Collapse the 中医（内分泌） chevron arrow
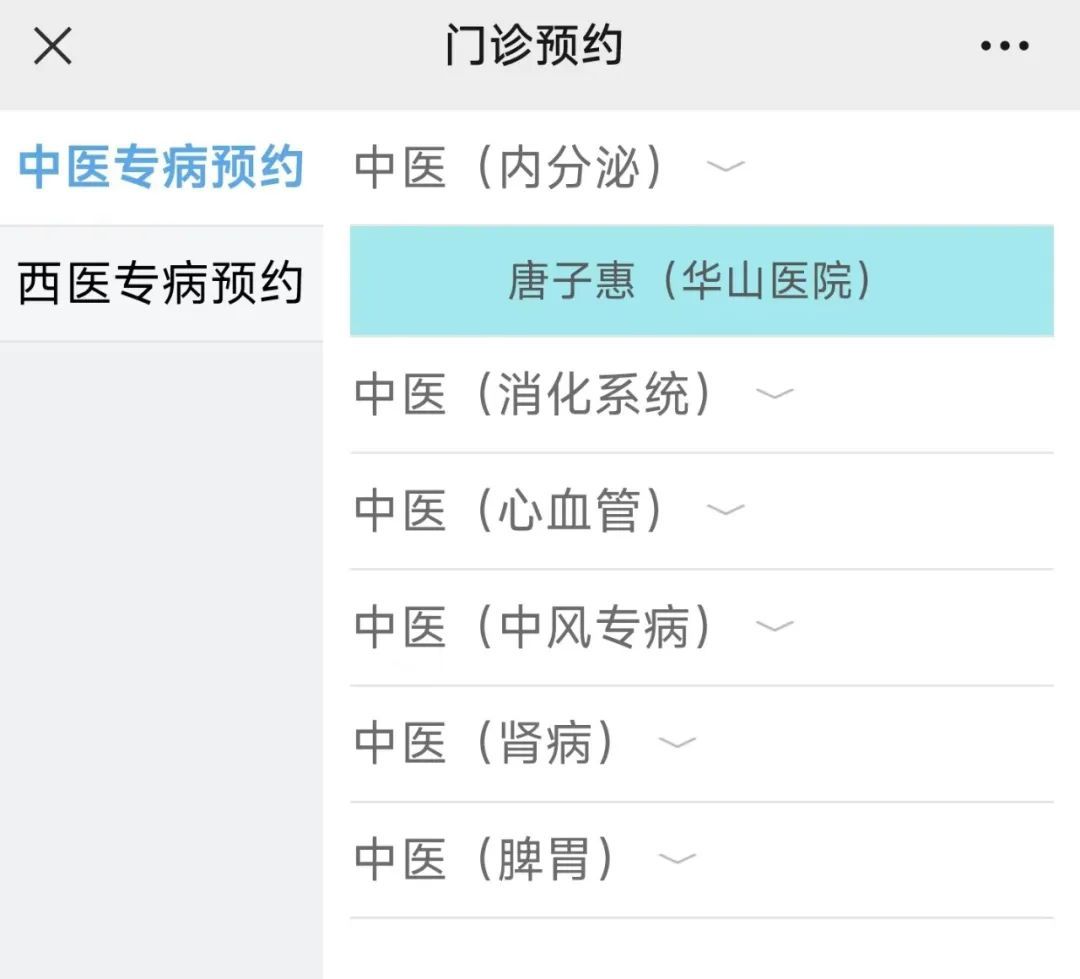This screenshot has width=1080, height=979. 725,166
